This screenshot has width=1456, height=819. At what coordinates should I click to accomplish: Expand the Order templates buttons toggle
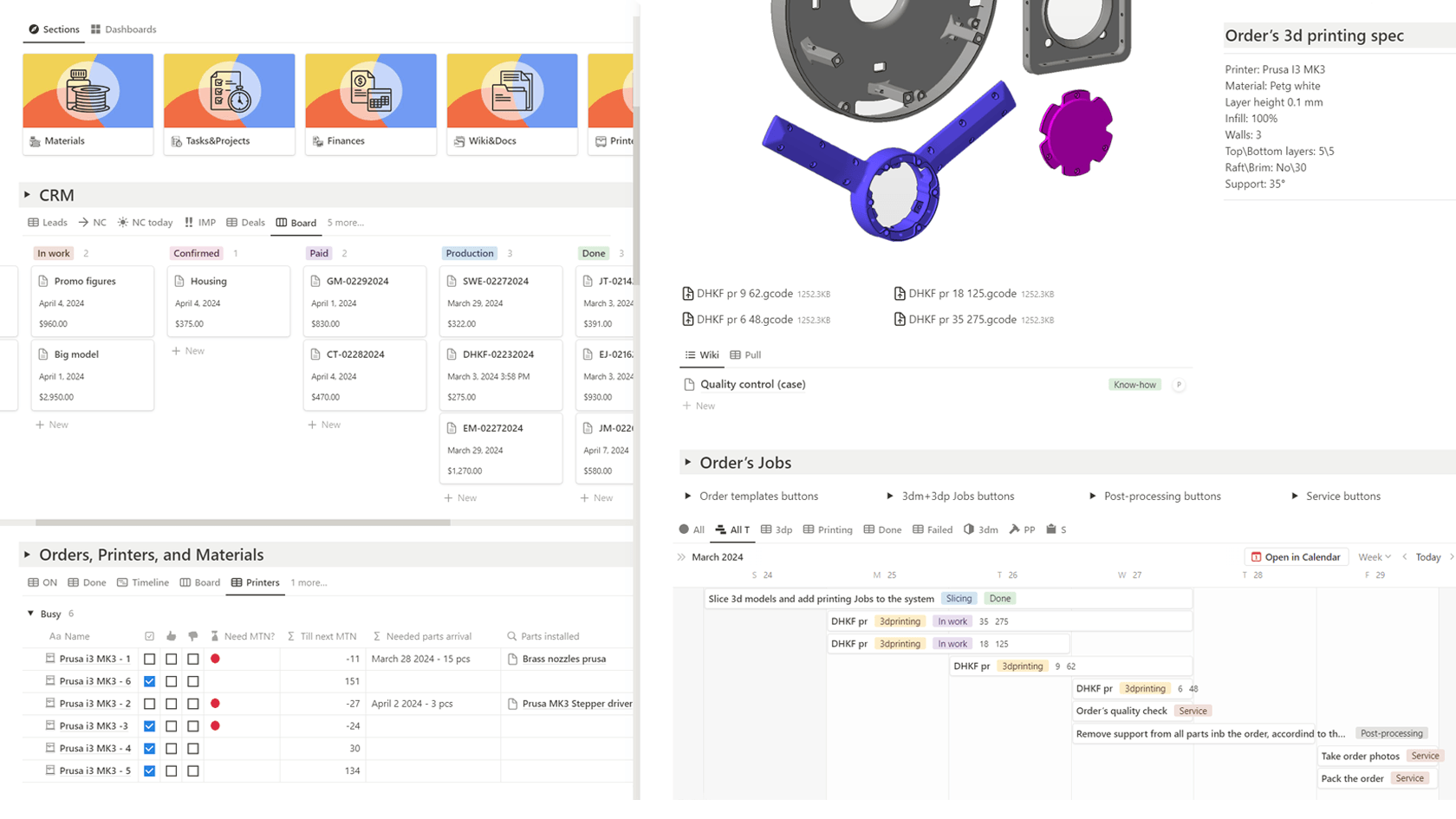(688, 497)
